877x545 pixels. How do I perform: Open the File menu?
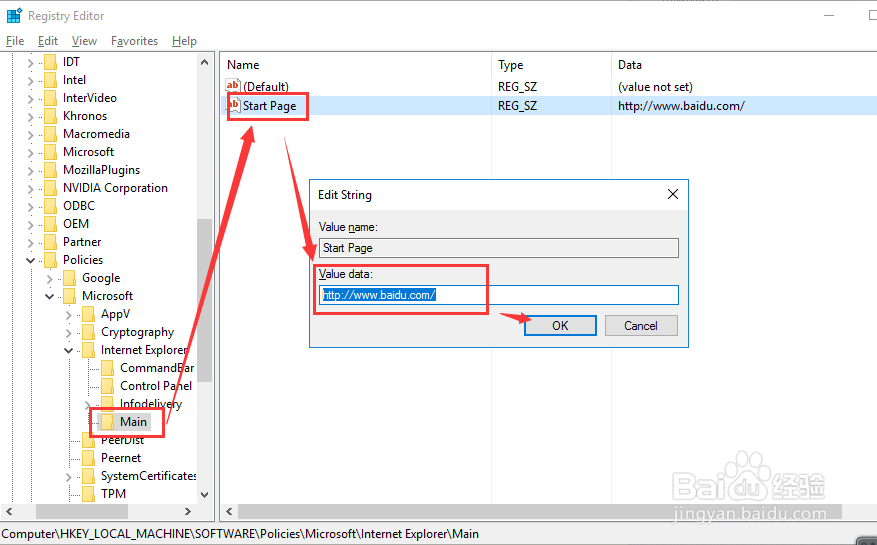click(x=15, y=41)
